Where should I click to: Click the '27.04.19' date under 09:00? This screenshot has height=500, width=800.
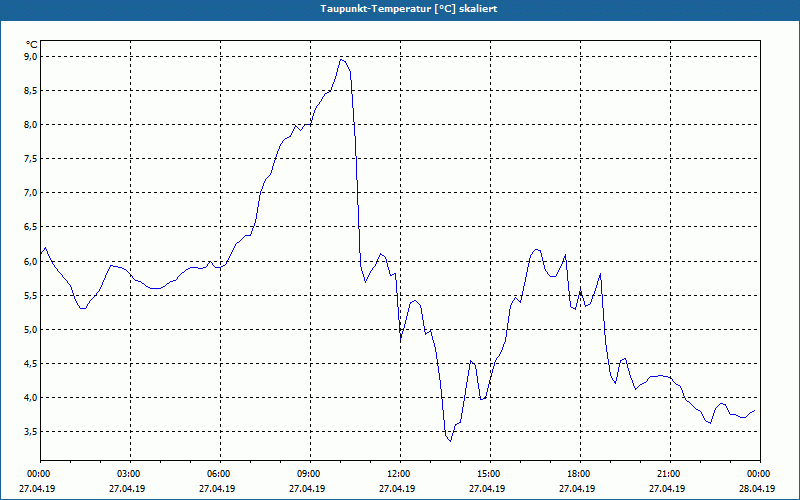(x=308, y=488)
